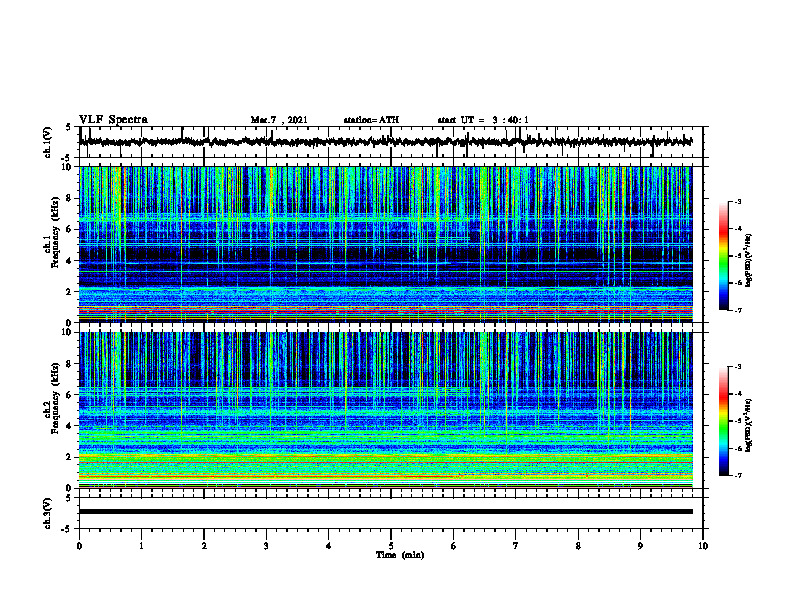The width and height of the screenshot is (792, 612).
Task: Click the "5" tick label of ch.1(V) axis
Action: [68, 128]
